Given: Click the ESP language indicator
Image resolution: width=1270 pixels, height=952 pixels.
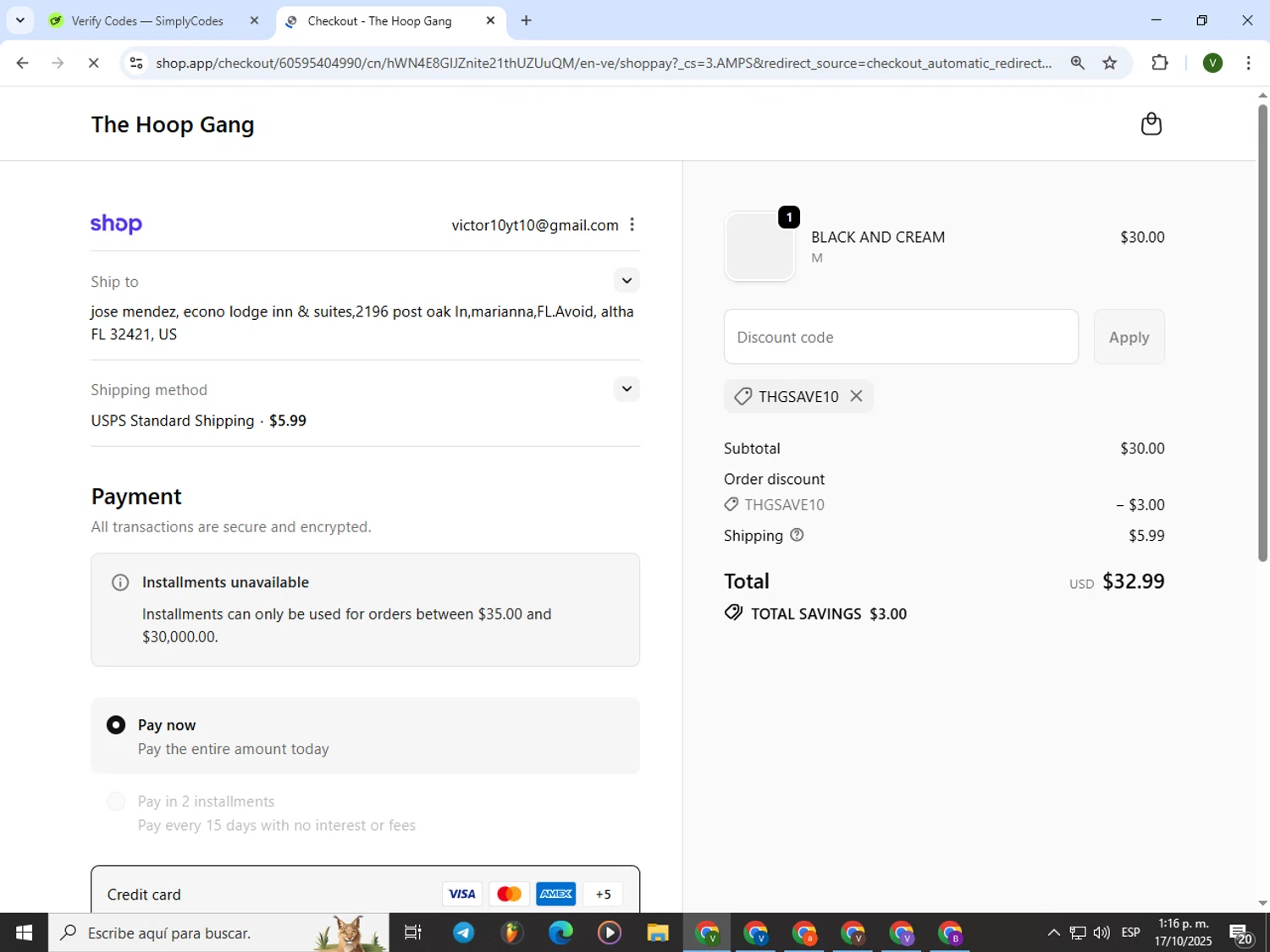Looking at the screenshot, I should click(x=1130, y=933).
